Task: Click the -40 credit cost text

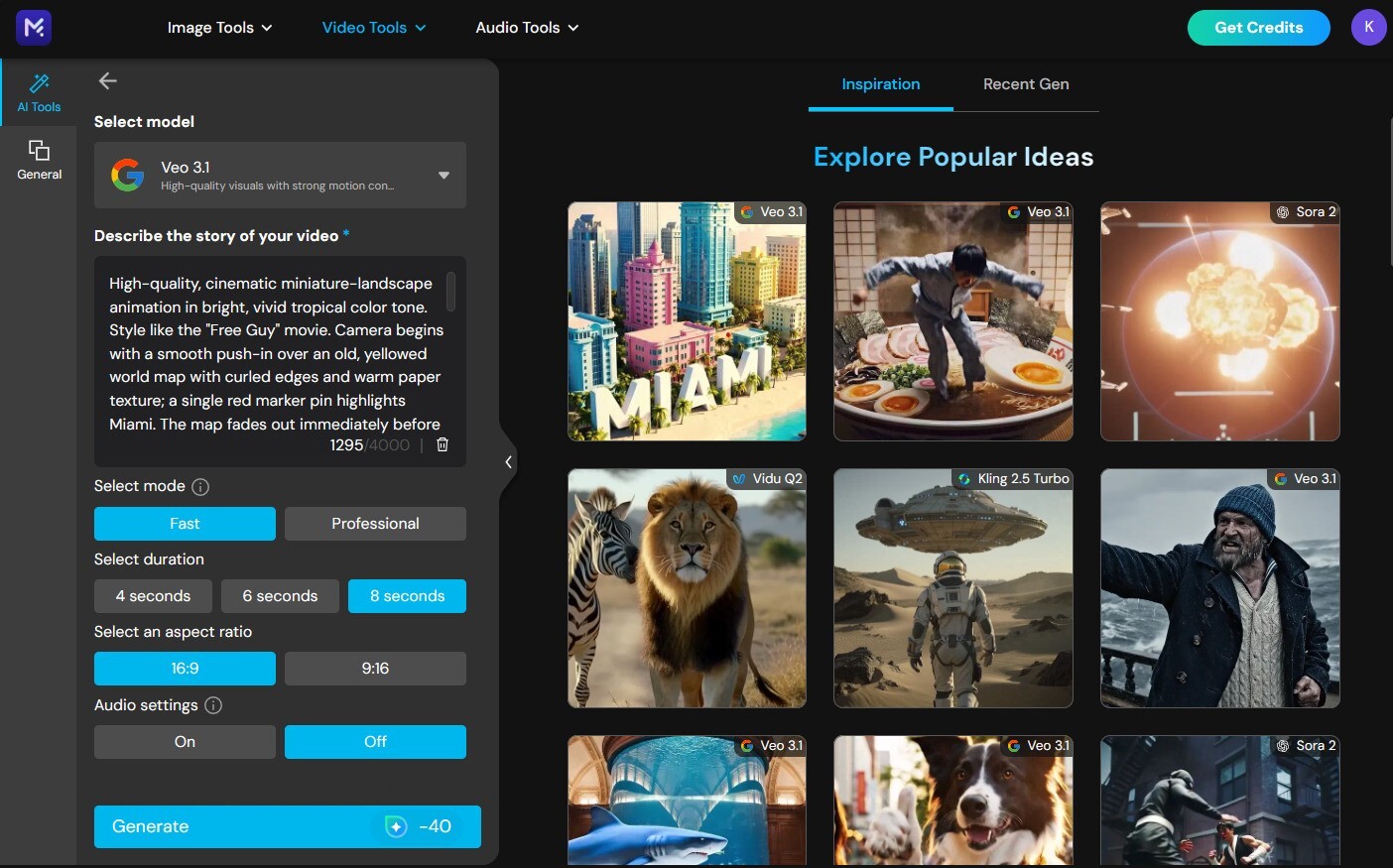Action: click(435, 826)
